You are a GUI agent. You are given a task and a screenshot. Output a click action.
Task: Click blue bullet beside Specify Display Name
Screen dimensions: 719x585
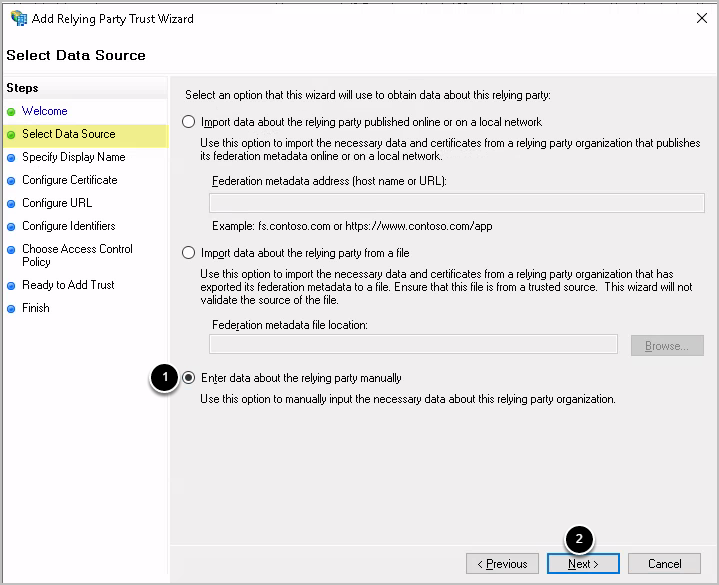[x=11, y=158]
